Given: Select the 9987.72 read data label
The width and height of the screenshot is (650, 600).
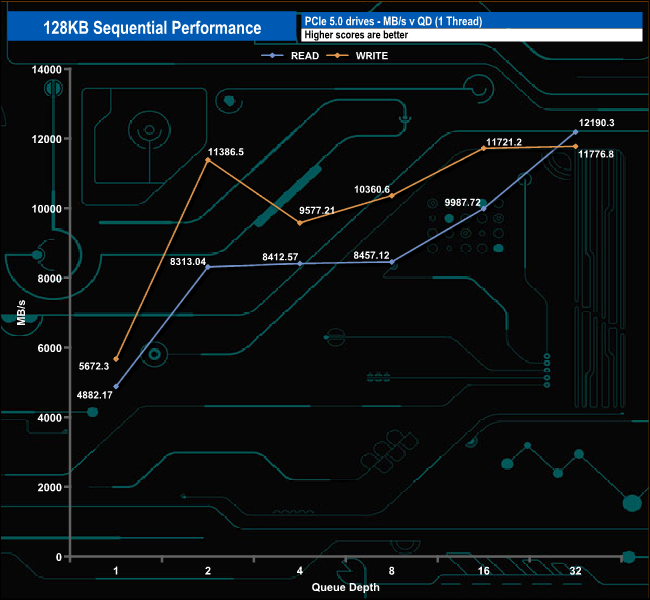Looking at the screenshot, I should coord(462,202).
